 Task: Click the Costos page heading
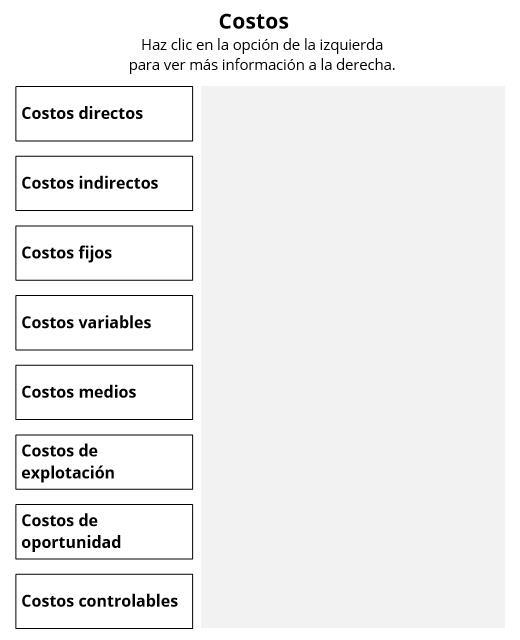pyautogui.click(x=254, y=21)
